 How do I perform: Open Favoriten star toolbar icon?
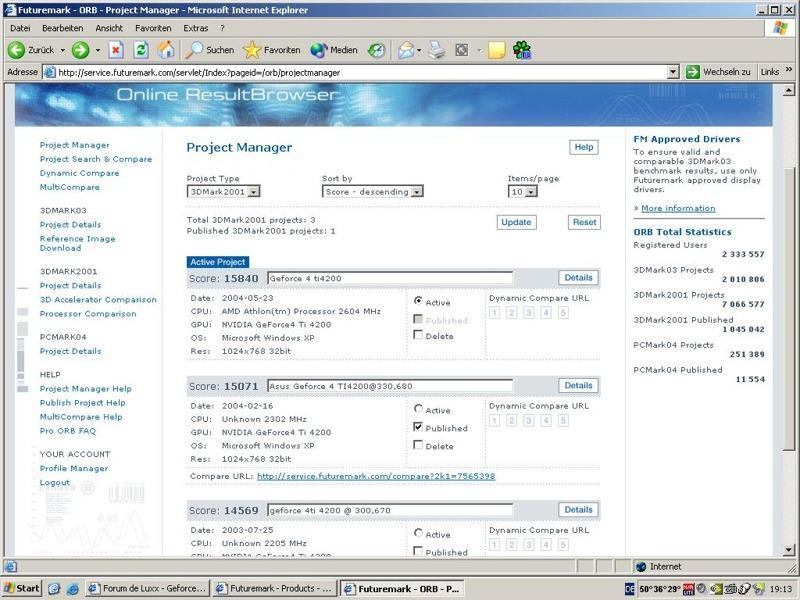pos(252,50)
